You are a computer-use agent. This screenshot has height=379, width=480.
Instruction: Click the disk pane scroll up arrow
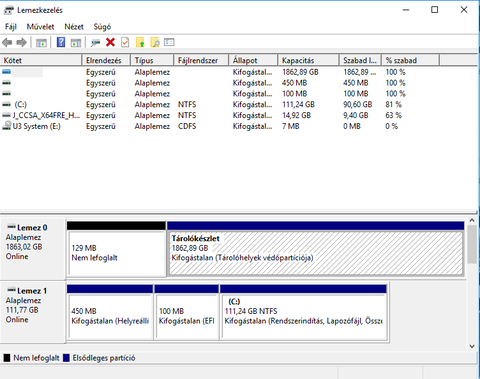click(472, 220)
